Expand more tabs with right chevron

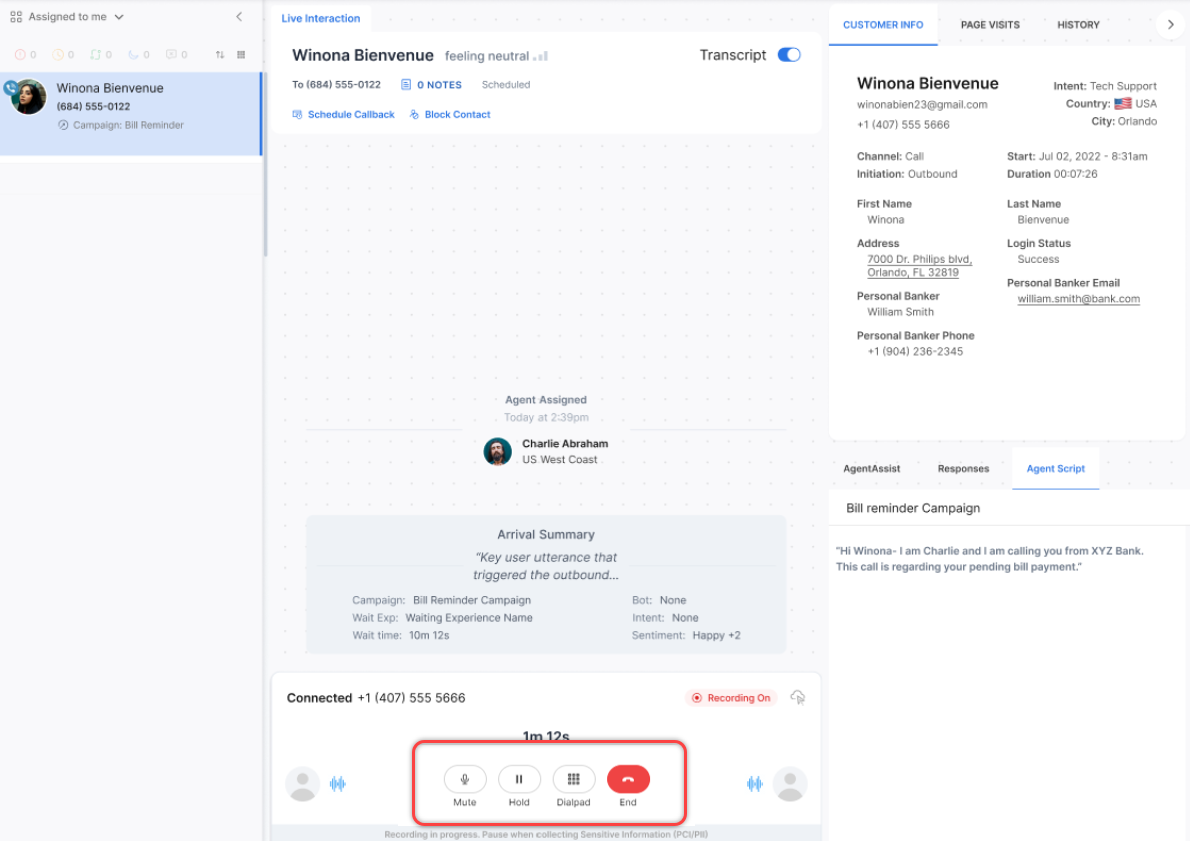(x=1170, y=24)
